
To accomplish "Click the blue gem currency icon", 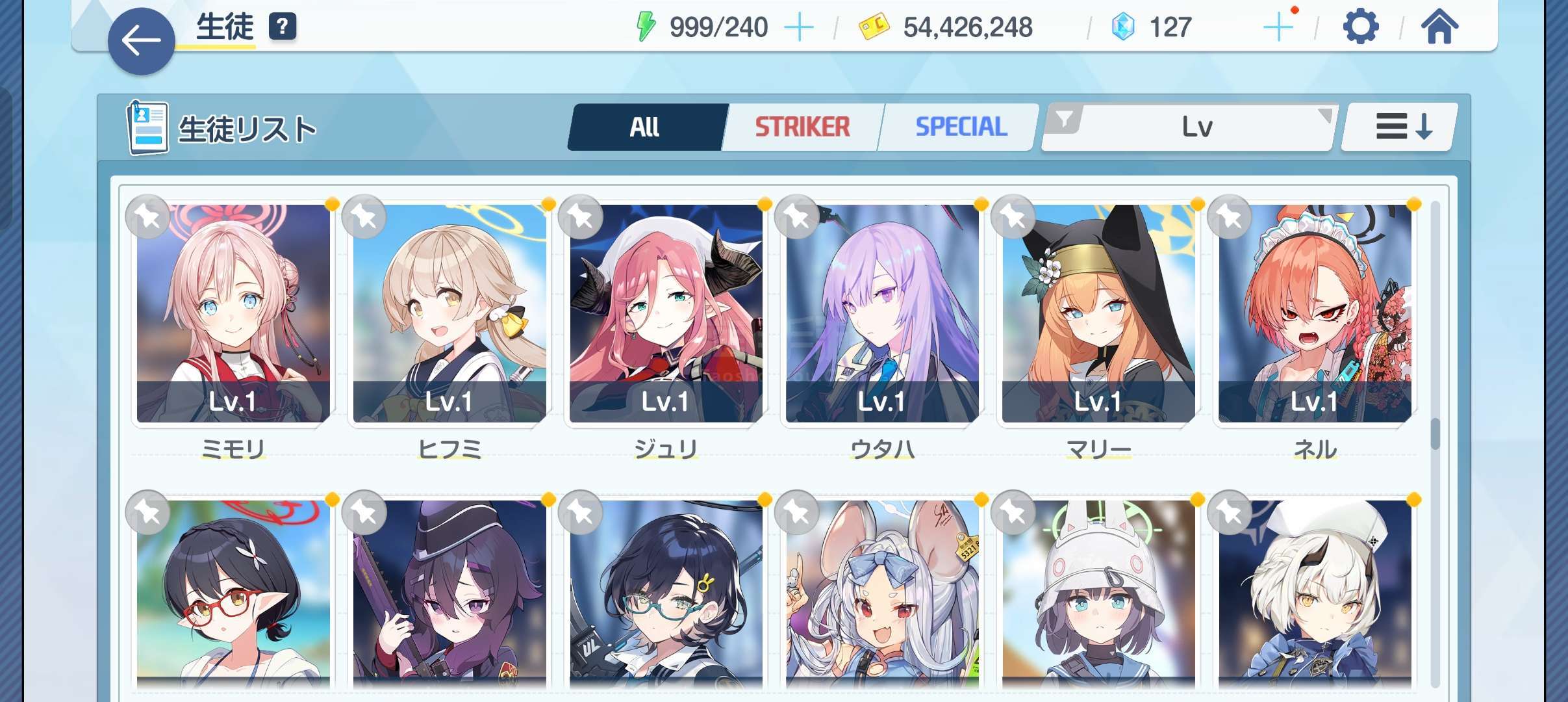I will [1123, 27].
